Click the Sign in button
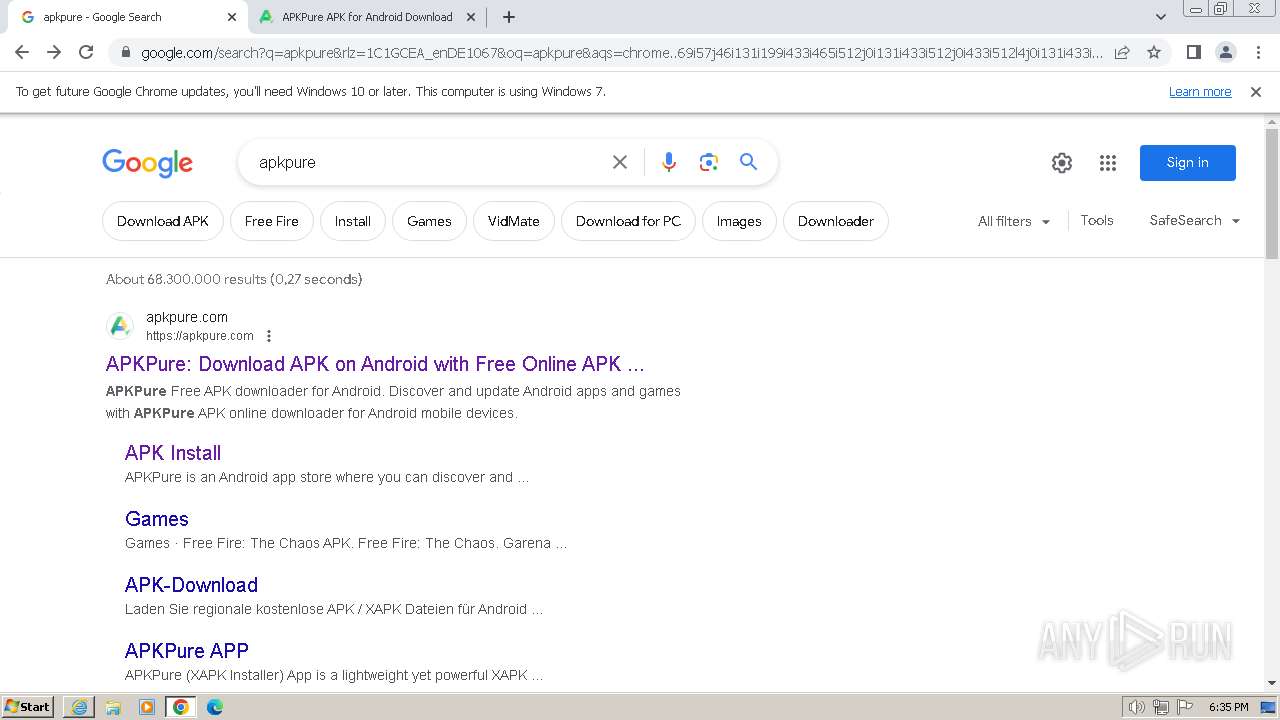Viewport: 1280px width, 720px height. 1188,163
